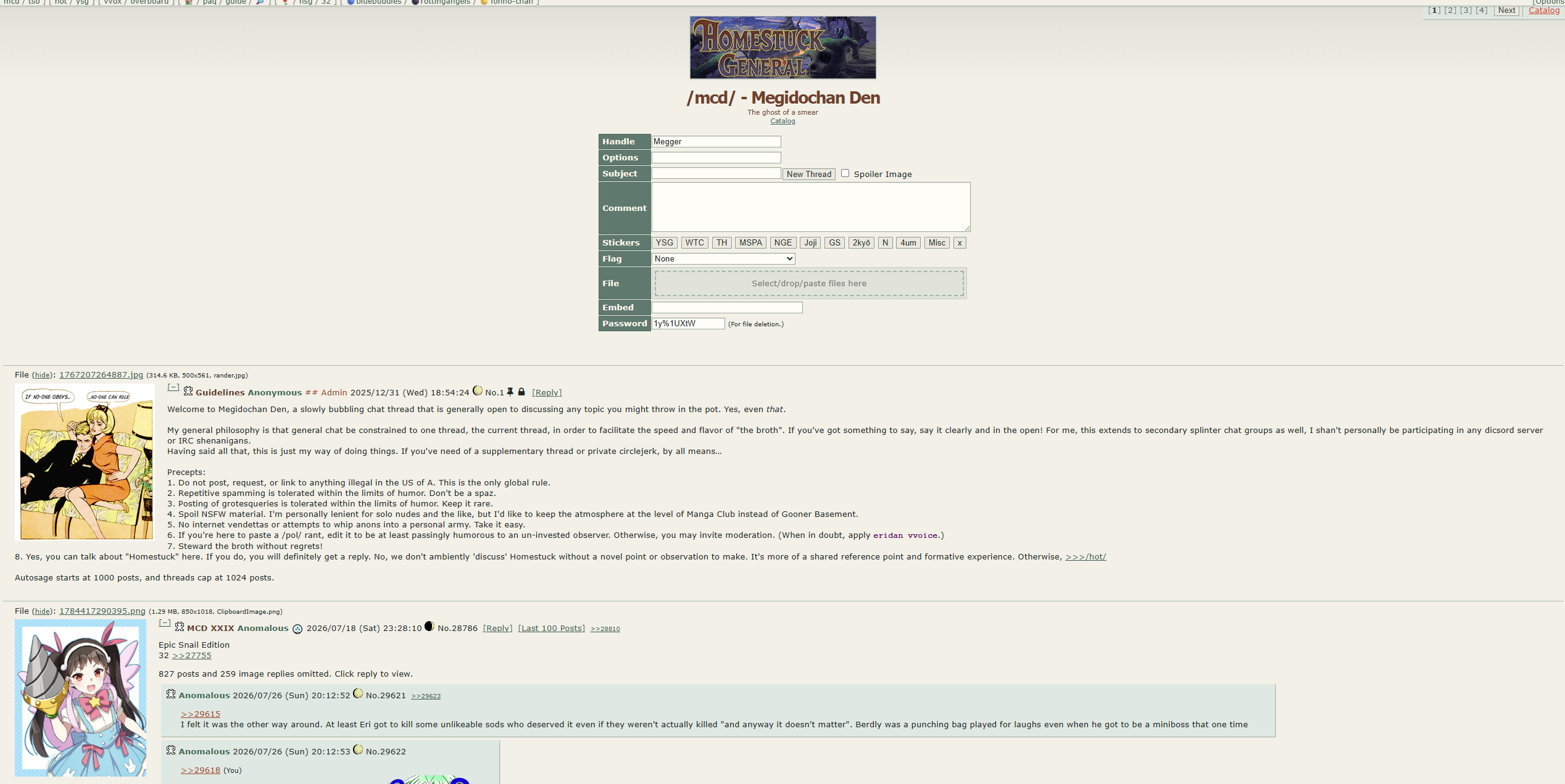View Last 100 Posts of MCD XXIX
The width and height of the screenshot is (1565, 784).
coord(552,628)
